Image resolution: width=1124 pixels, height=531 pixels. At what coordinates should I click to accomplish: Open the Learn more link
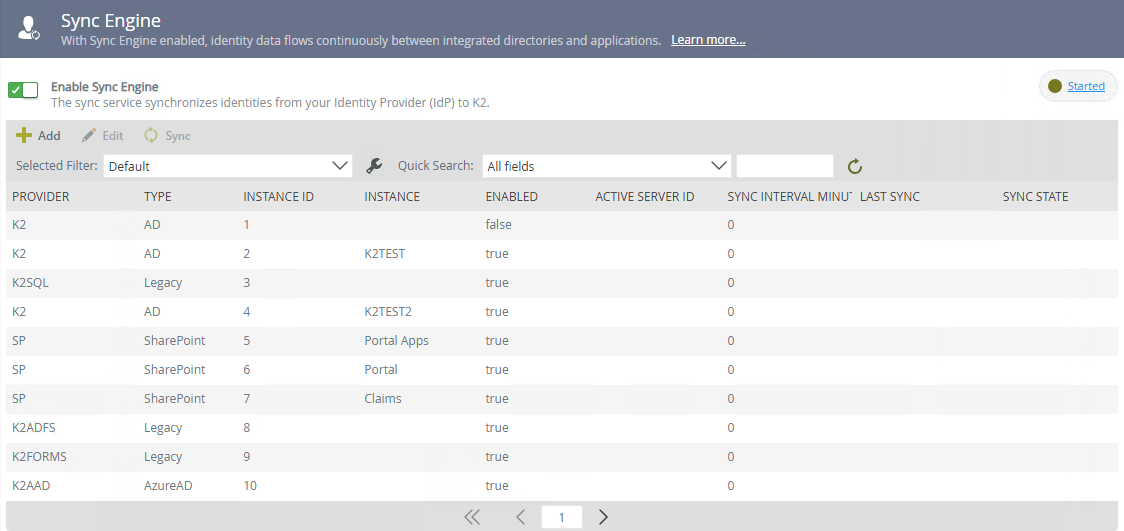(x=708, y=41)
